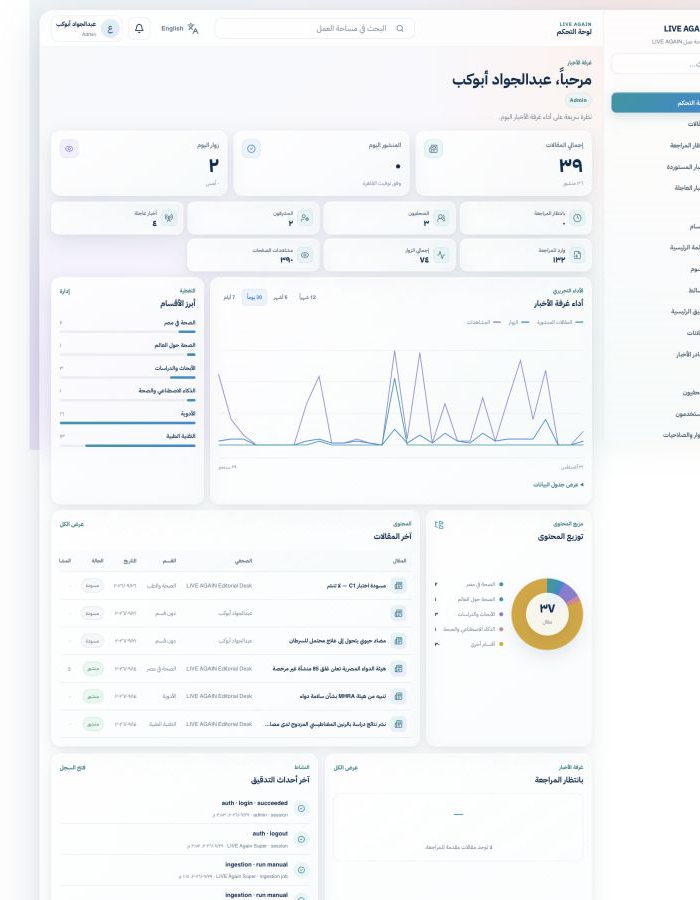Select the 7 أيام chart range
This screenshot has width=700, height=900.
(x=229, y=297)
